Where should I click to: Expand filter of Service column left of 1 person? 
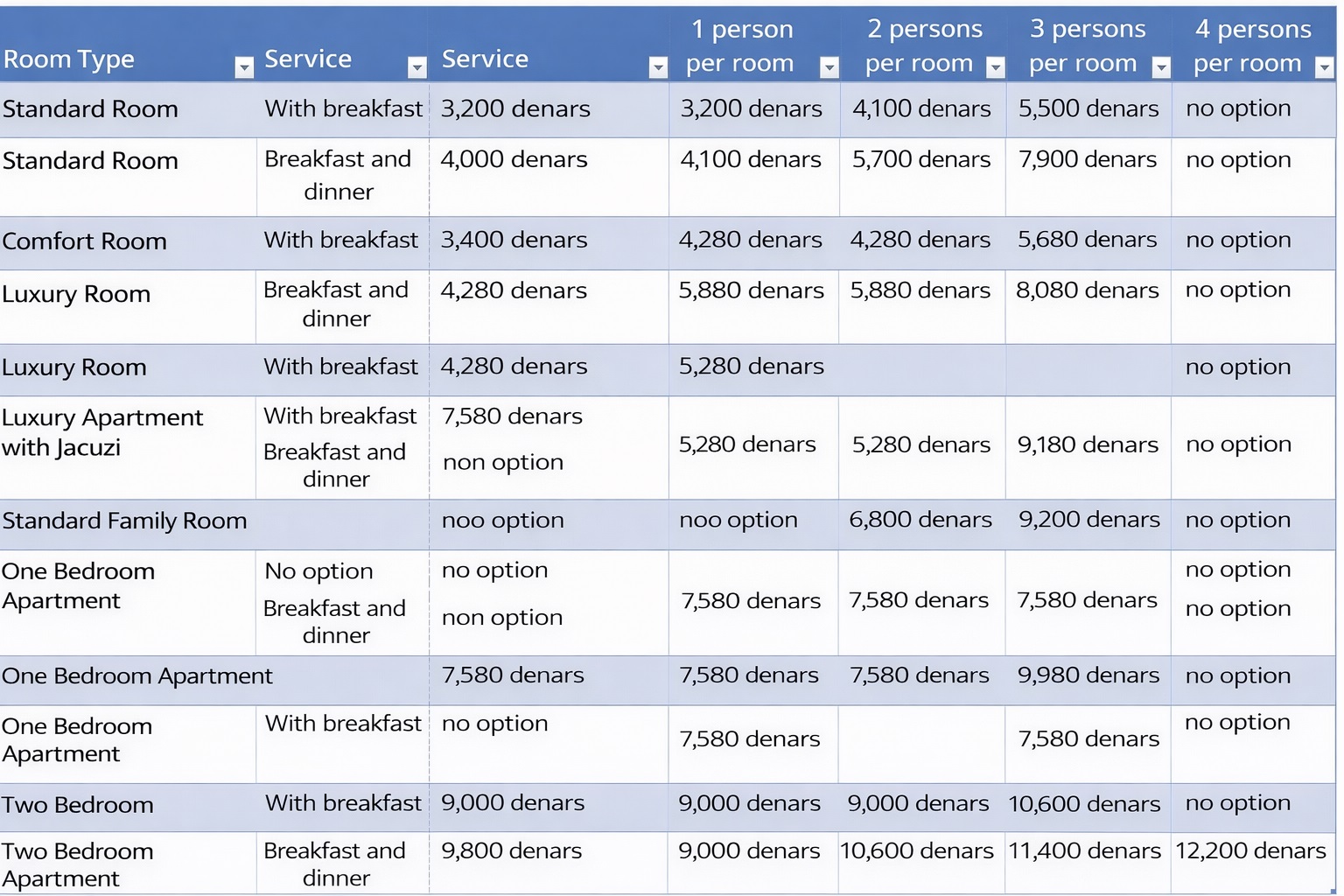[658, 67]
